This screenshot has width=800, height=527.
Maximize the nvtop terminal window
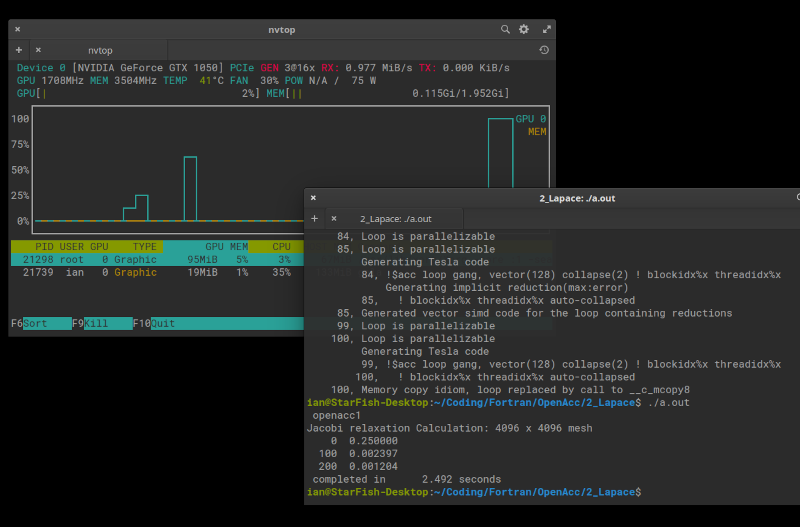tap(546, 29)
